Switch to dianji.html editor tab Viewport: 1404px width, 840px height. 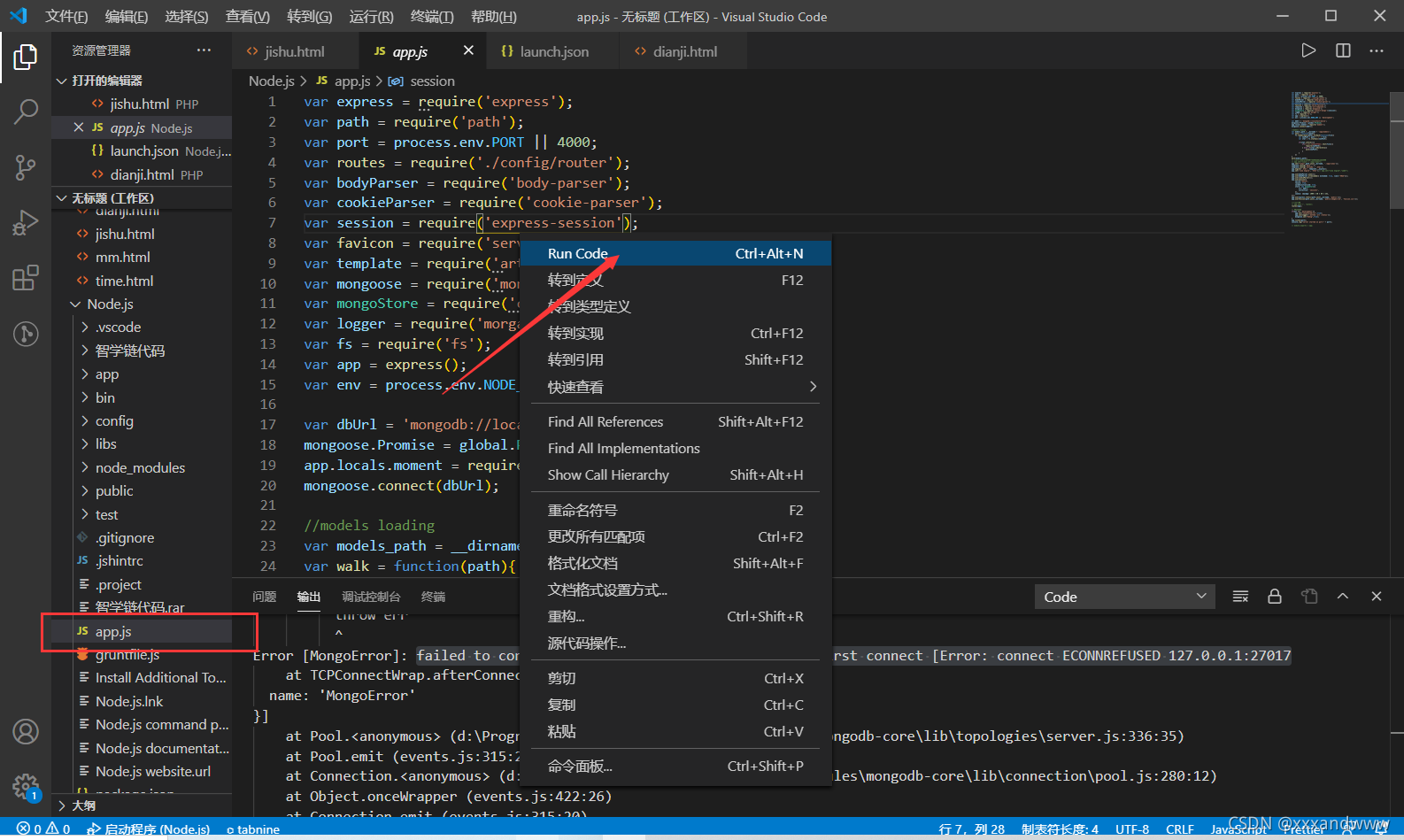pos(684,51)
